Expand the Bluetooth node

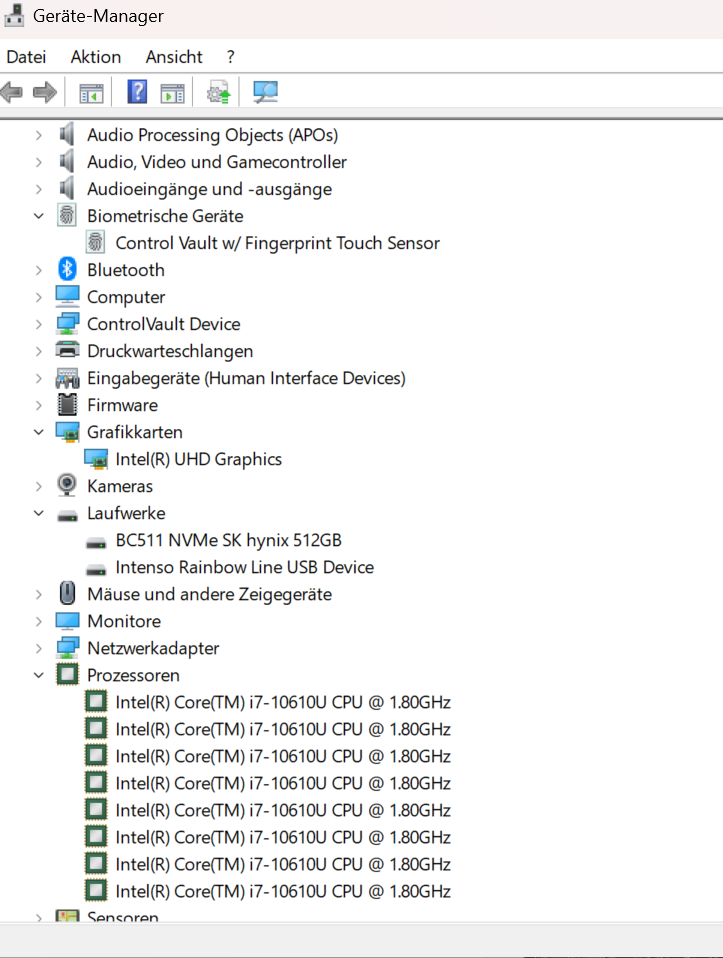[x=39, y=270]
